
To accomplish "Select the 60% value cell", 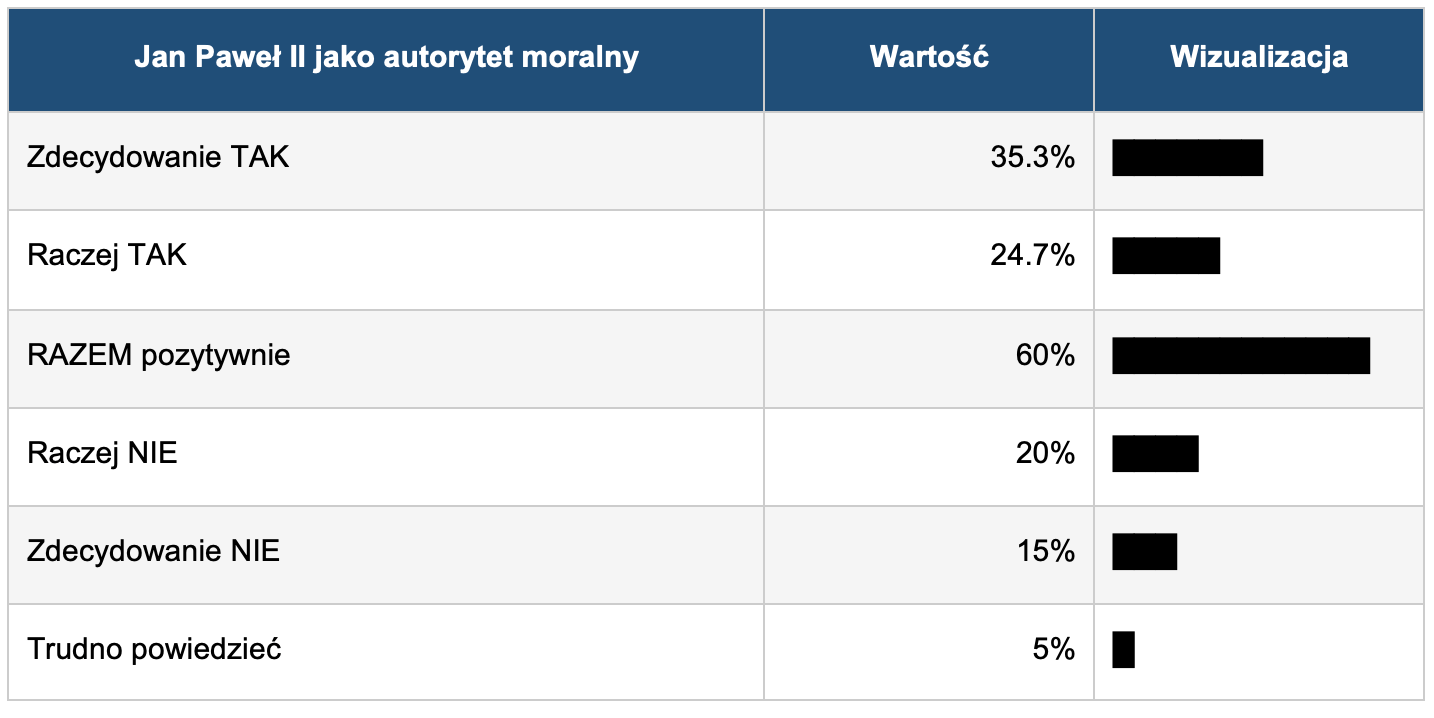I will [x=1046, y=355].
